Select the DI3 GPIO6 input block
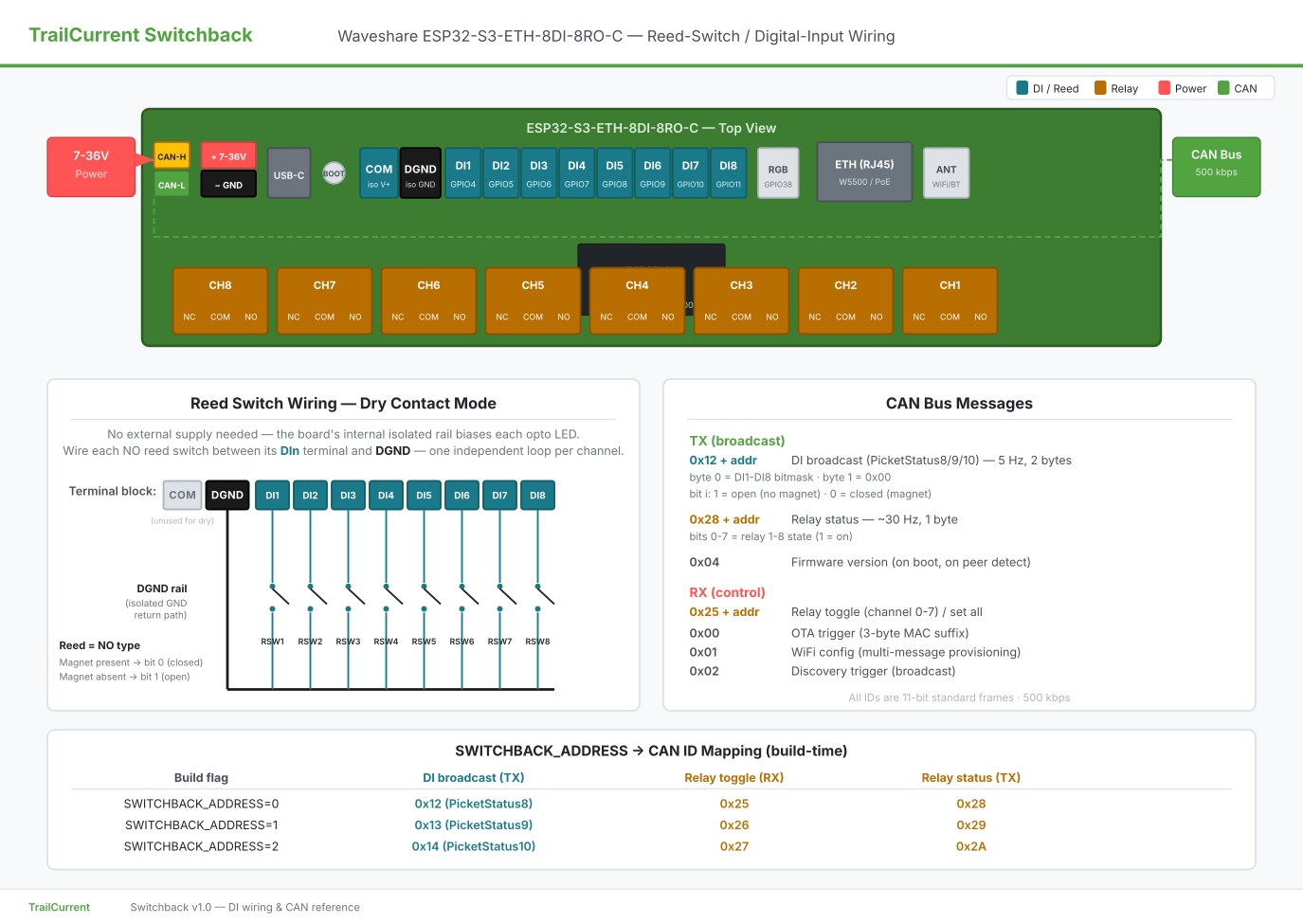The image size is (1303, 924). (539, 172)
